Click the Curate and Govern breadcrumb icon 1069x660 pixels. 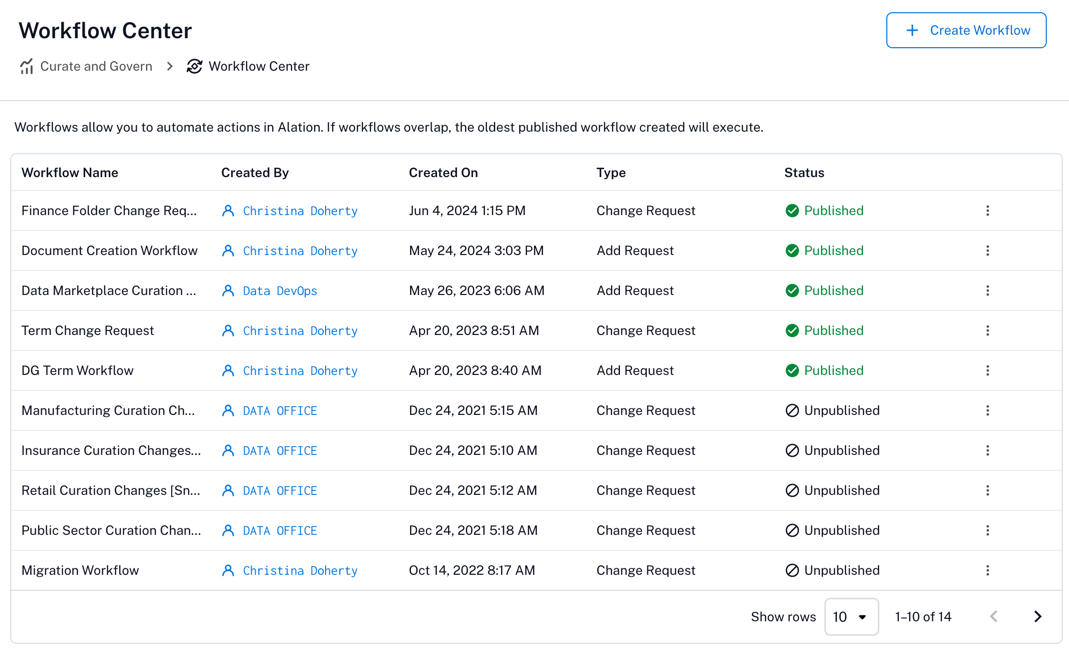[x=27, y=66]
